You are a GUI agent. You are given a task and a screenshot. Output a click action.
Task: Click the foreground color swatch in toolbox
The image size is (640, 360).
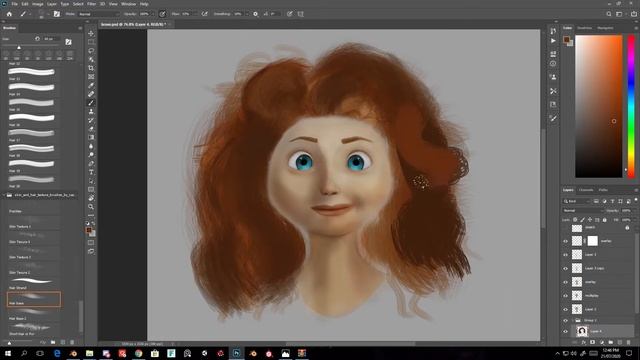tap(89, 231)
